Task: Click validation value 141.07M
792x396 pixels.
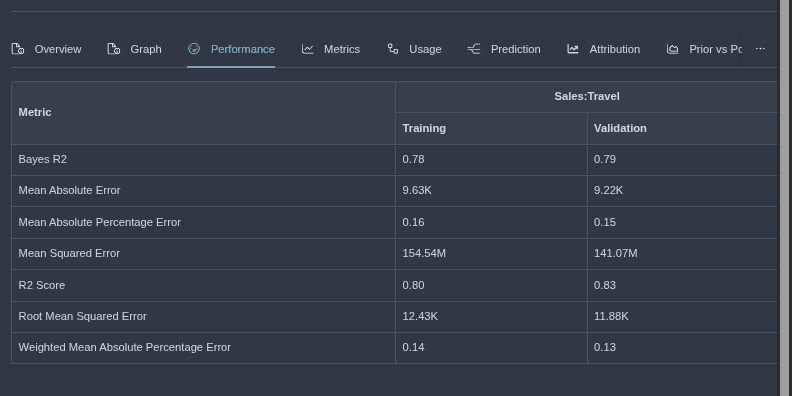Action: point(615,254)
